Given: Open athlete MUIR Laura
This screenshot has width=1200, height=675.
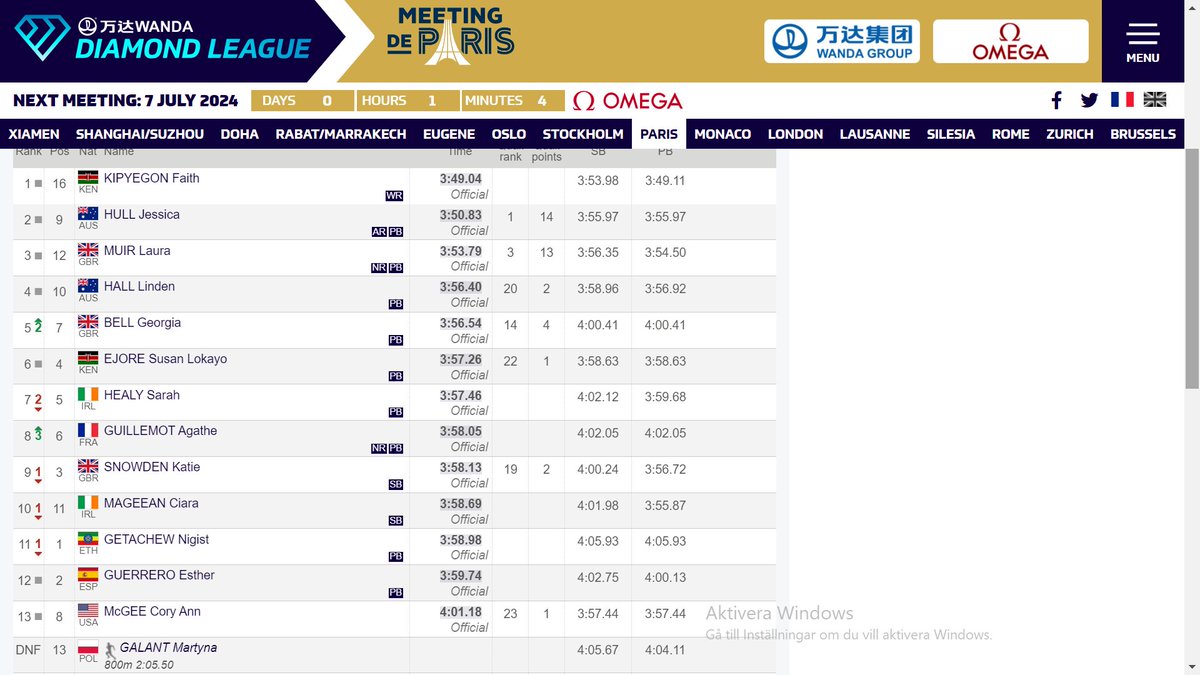Looking at the screenshot, I should pos(137,250).
